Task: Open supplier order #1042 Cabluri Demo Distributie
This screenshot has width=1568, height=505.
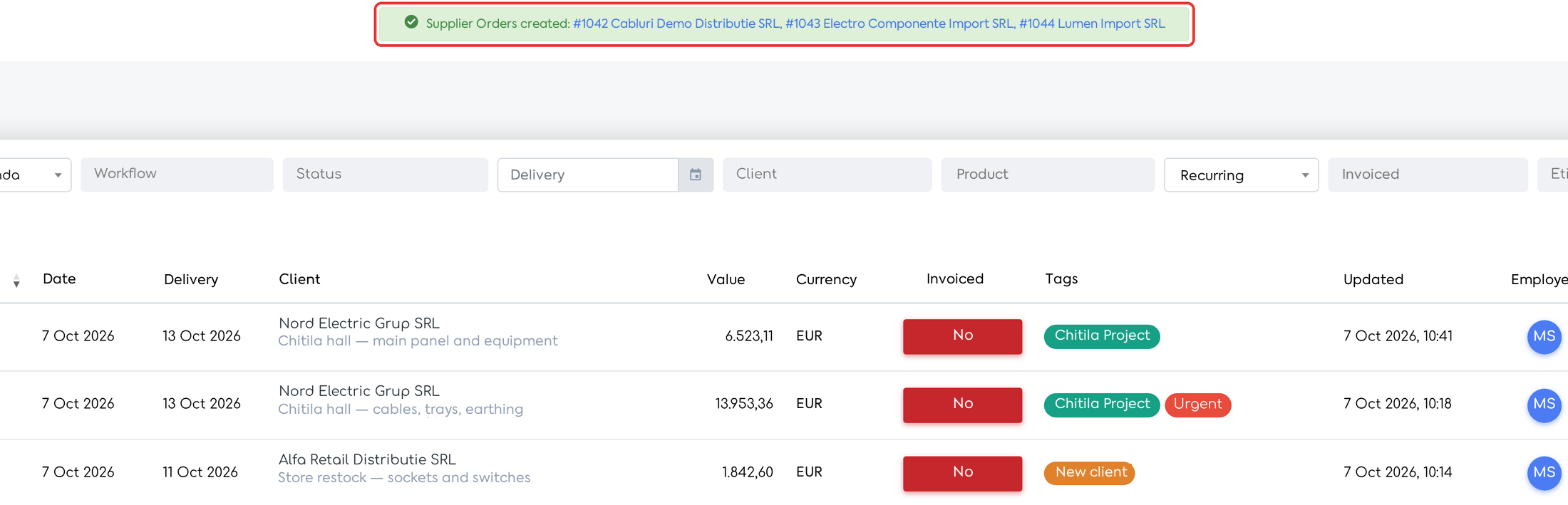Action: click(676, 24)
